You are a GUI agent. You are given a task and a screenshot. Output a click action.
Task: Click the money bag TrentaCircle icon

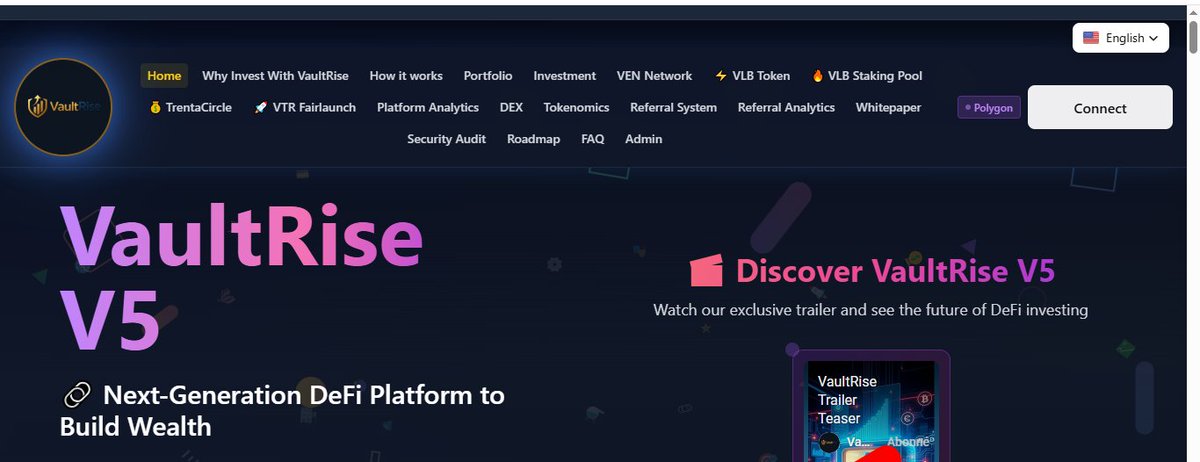[155, 107]
